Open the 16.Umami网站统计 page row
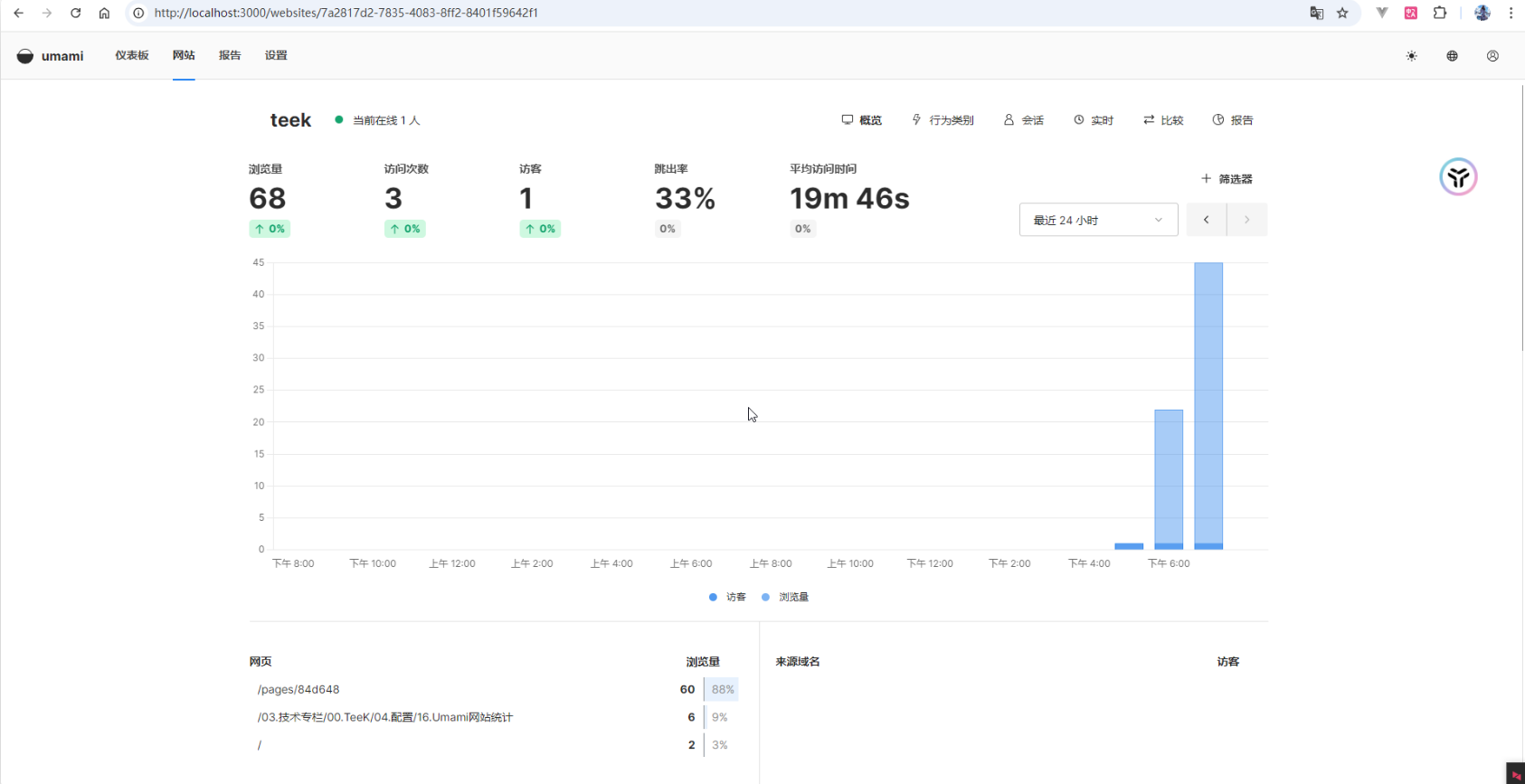 click(x=495, y=717)
